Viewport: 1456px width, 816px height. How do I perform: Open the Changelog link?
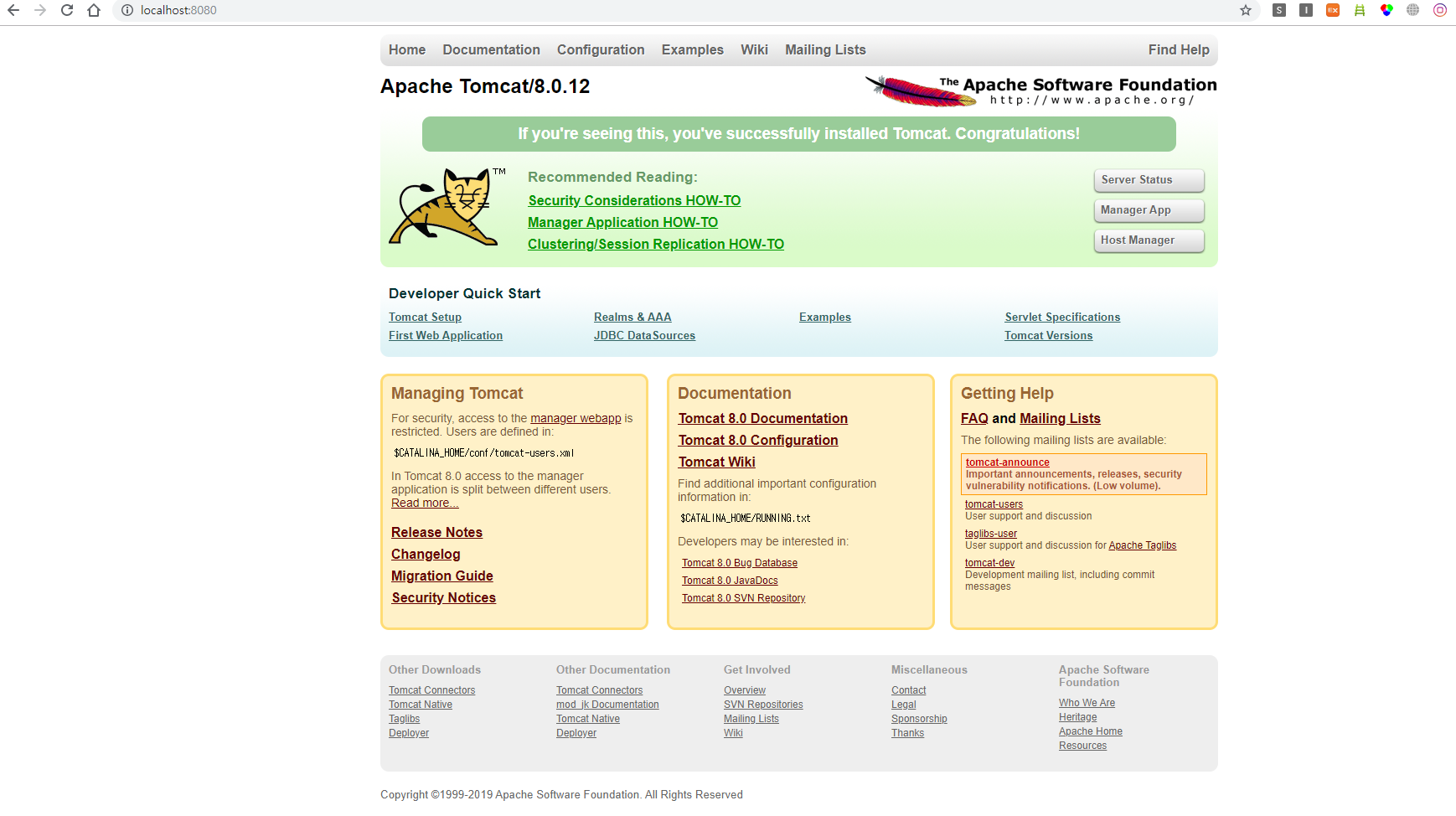426,555
